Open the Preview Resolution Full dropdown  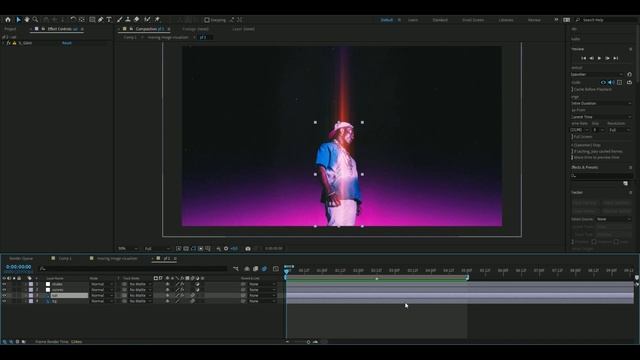(619, 130)
